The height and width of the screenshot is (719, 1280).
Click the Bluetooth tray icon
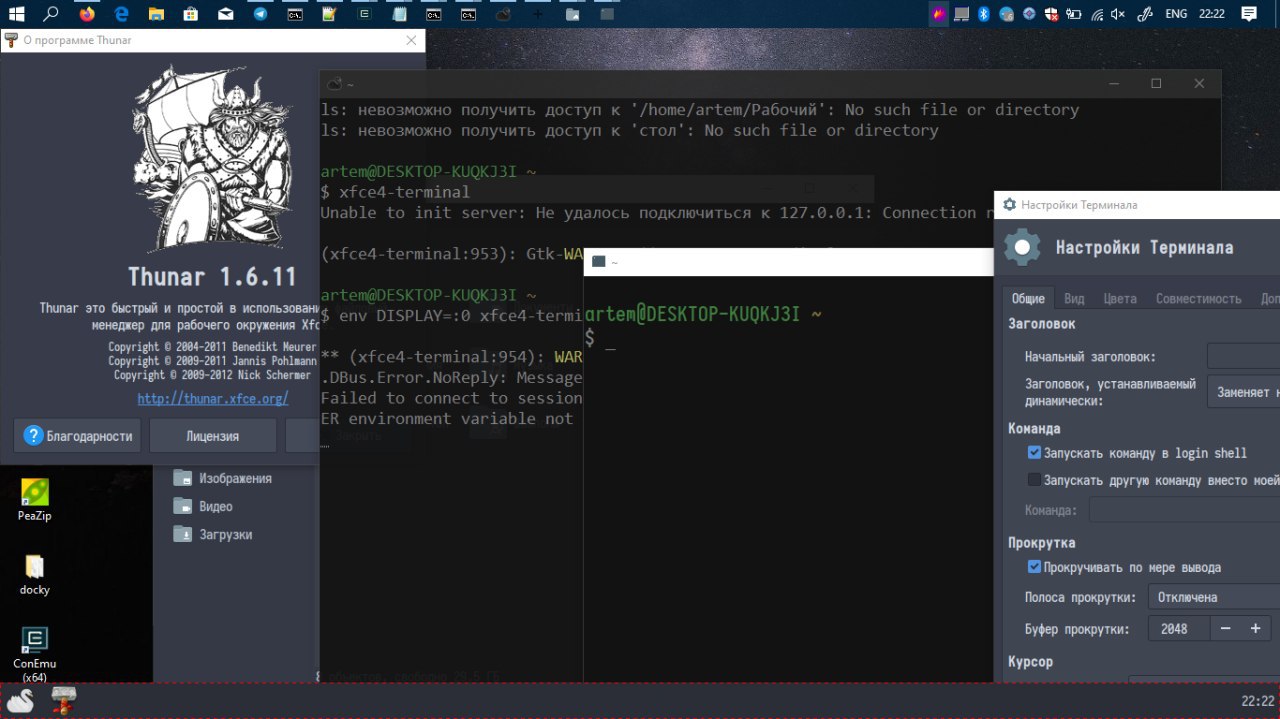(x=983, y=14)
